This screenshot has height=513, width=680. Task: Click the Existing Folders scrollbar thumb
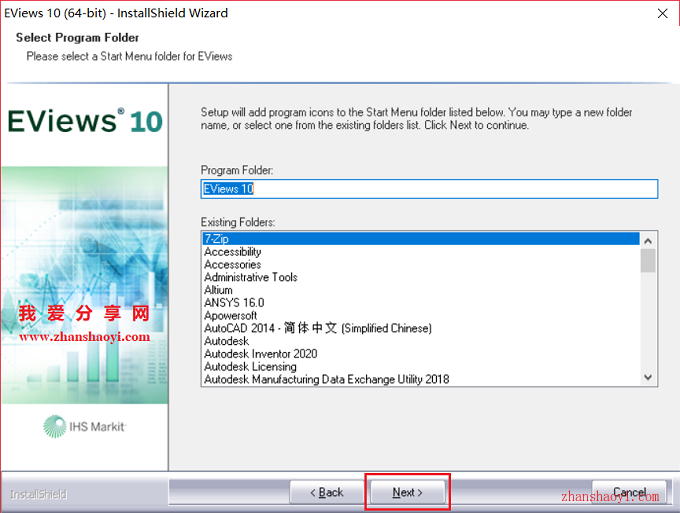648,261
